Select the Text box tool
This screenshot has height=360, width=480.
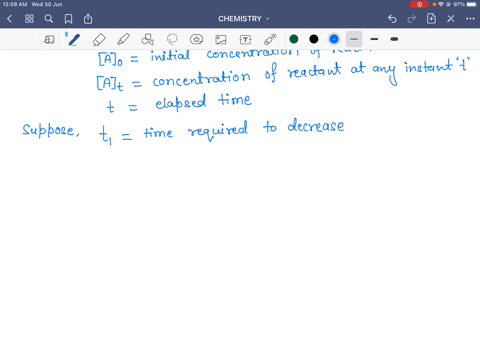pyautogui.click(x=245, y=39)
